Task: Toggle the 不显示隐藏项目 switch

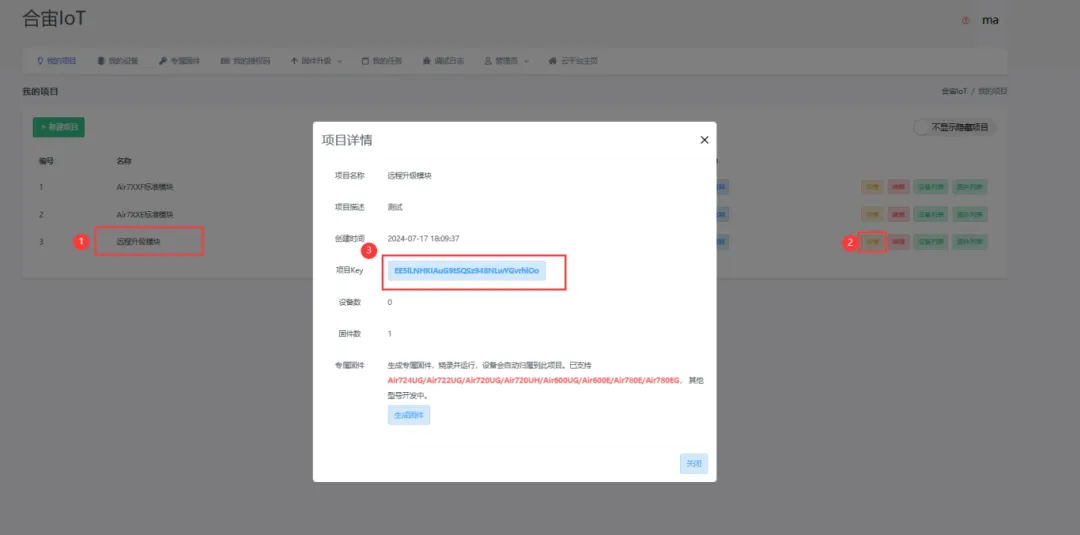Action: coord(955,127)
